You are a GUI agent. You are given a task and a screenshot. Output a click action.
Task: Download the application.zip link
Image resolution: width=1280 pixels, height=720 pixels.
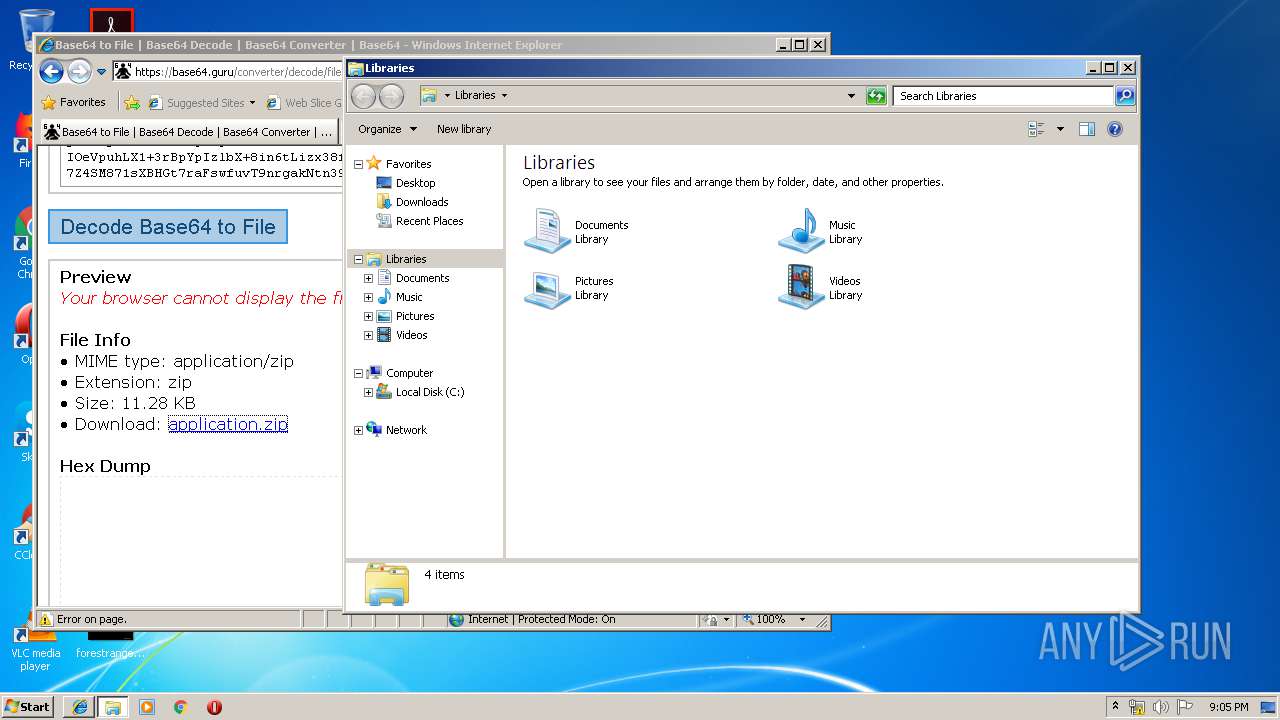[x=228, y=424]
